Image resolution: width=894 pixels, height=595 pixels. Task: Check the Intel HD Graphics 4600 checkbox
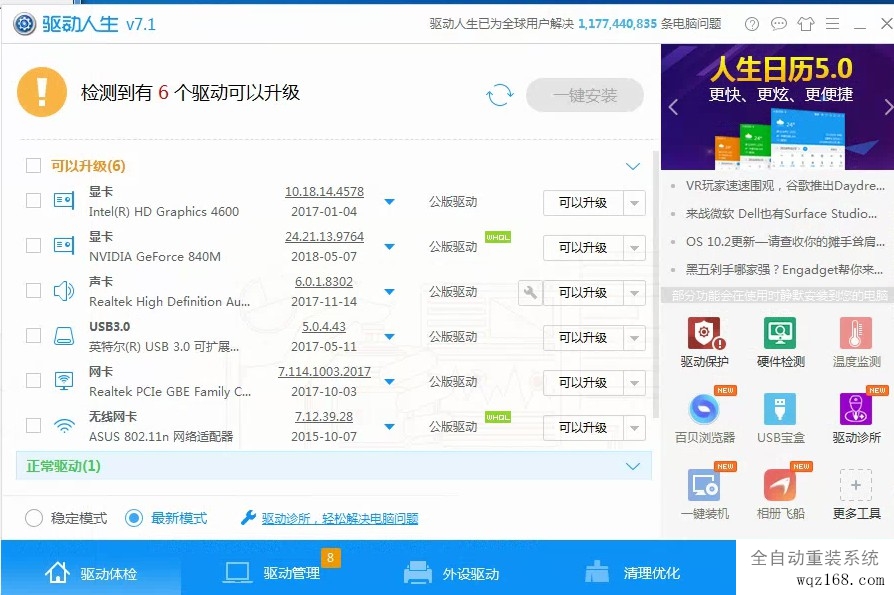pyautogui.click(x=34, y=201)
